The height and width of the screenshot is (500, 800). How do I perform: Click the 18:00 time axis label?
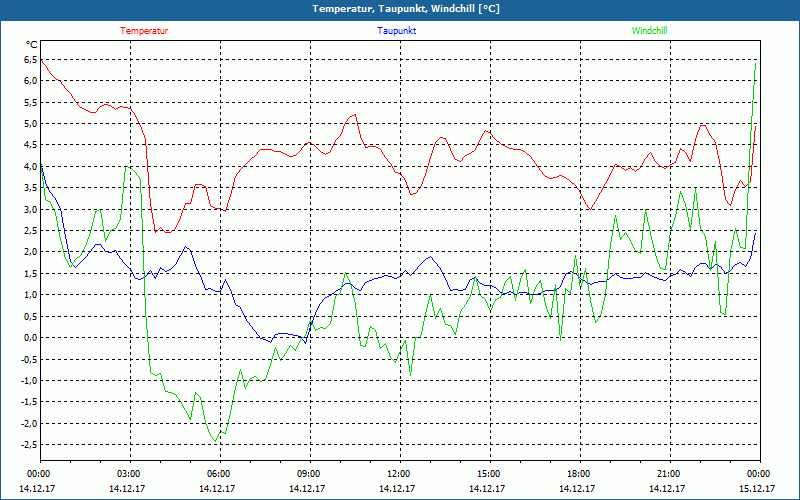[578, 474]
